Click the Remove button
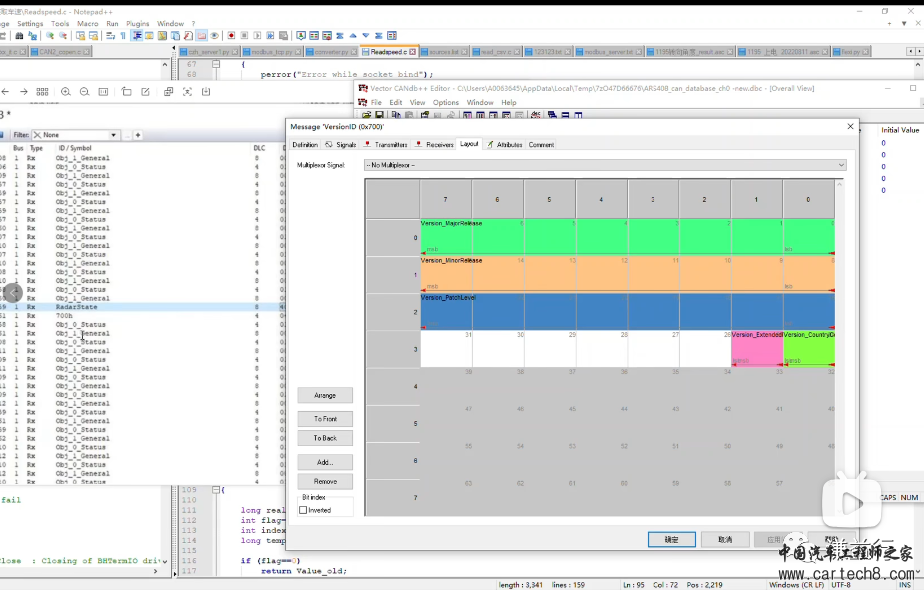The height and width of the screenshot is (590, 924). click(x=325, y=482)
